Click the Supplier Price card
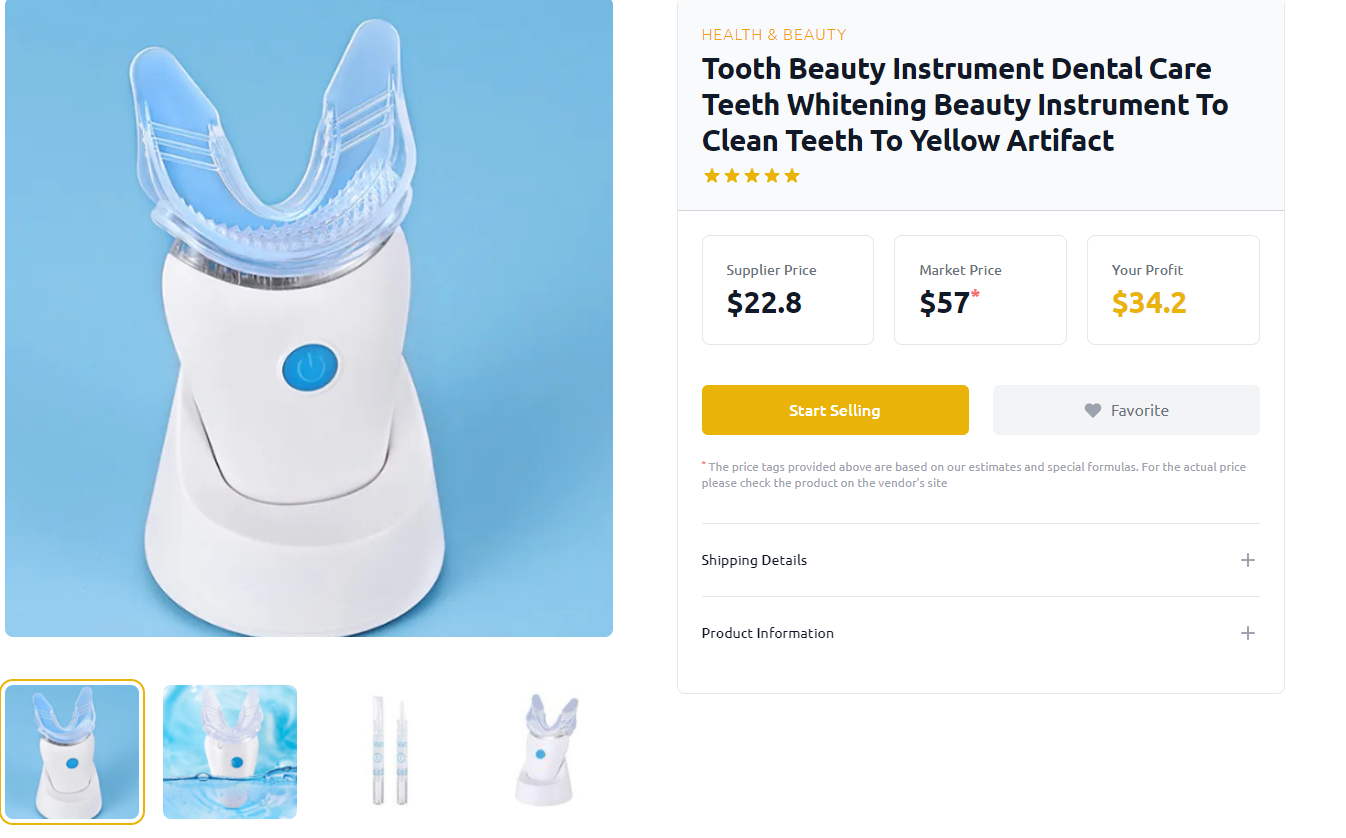1346x838 pixels. tap(788, 290)
